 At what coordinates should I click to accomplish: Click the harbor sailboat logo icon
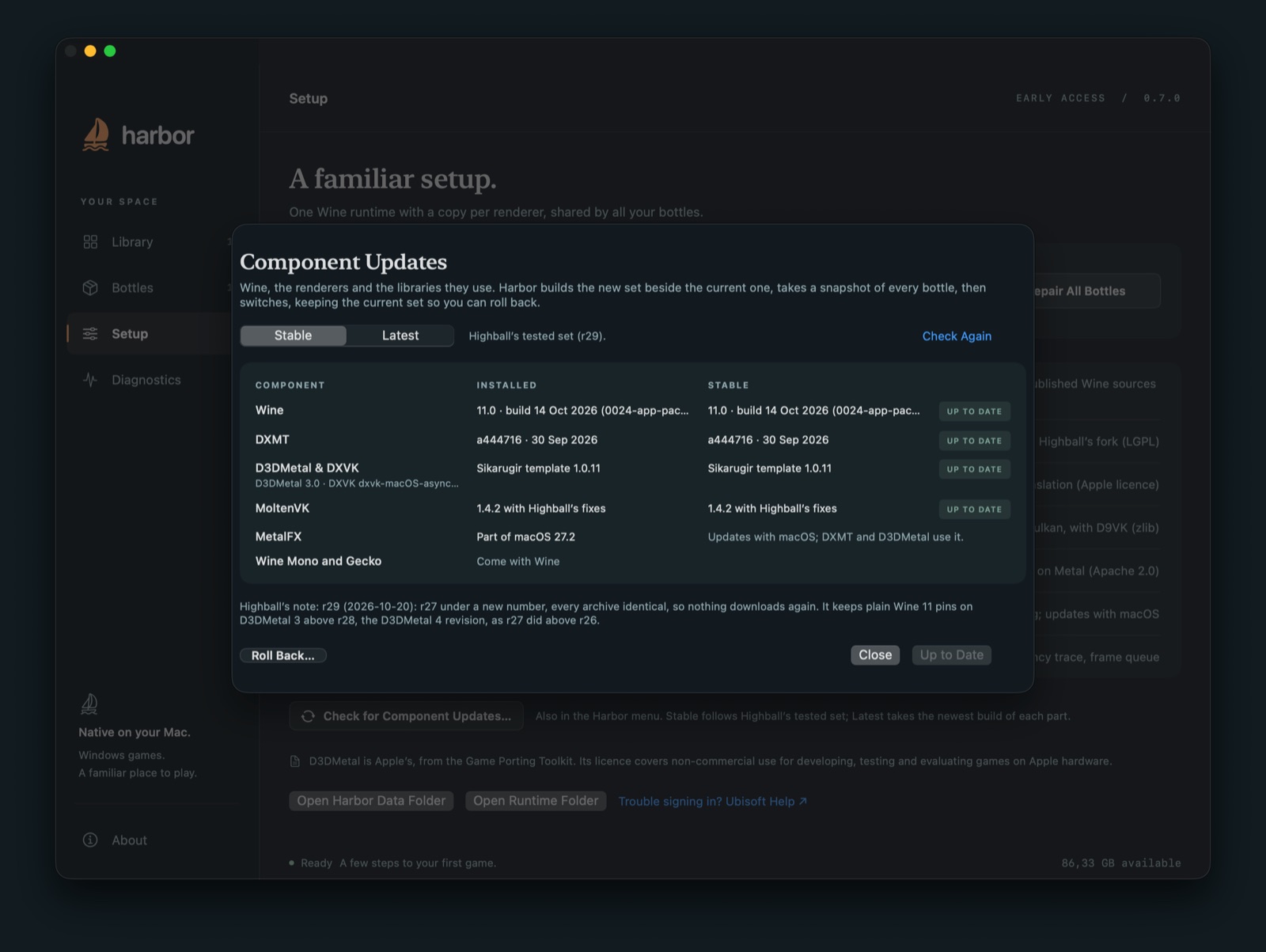point(96,135)
